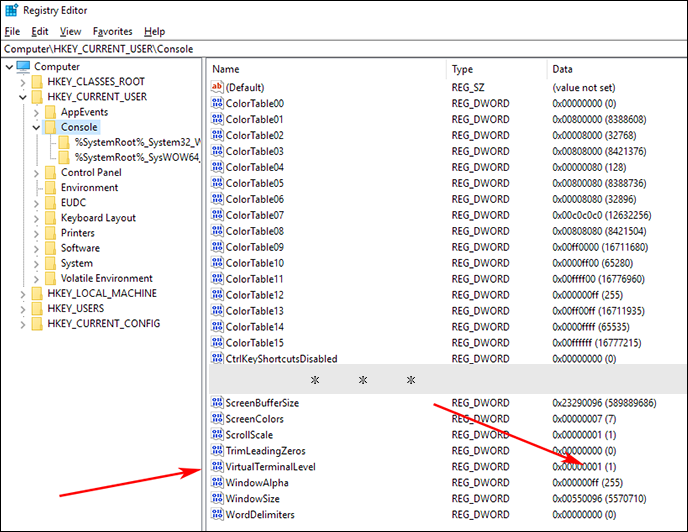Viewport: 688px width, 532px height.
Task: Click the AppEvents folder icon
Action: tap(51, 112)
